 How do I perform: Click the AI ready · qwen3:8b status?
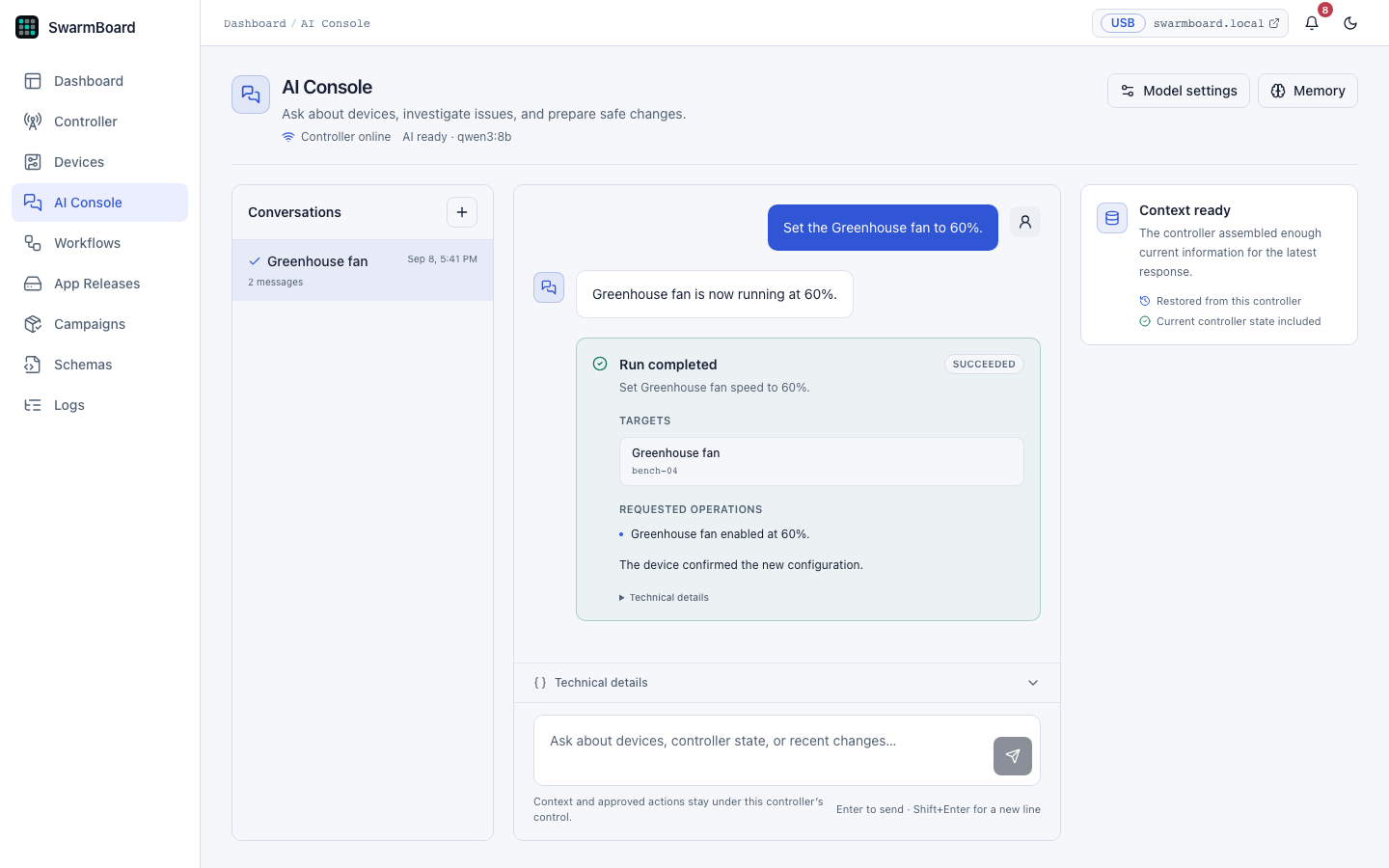(457, 137)
